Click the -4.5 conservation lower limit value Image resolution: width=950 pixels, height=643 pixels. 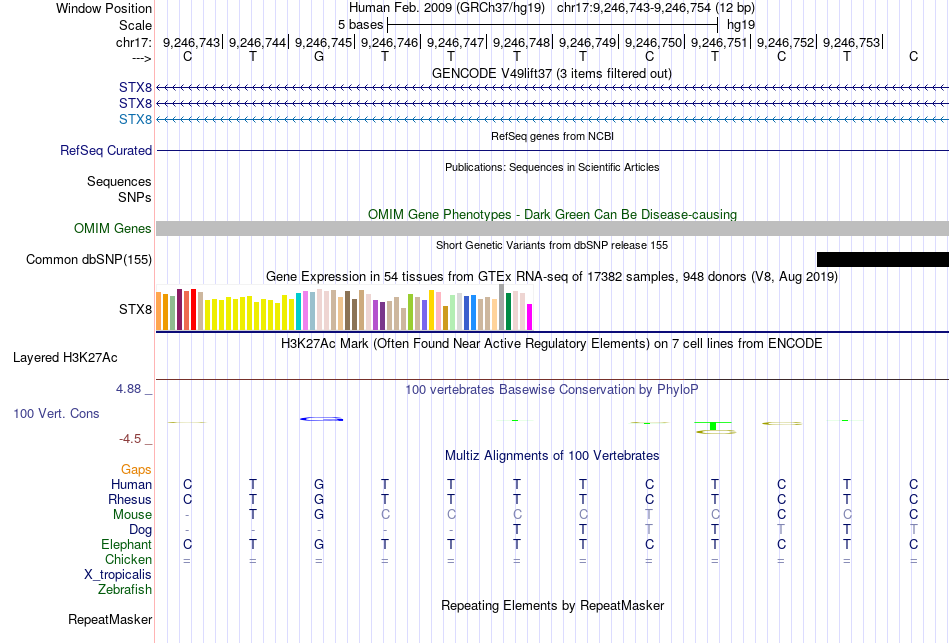[130, 439]
